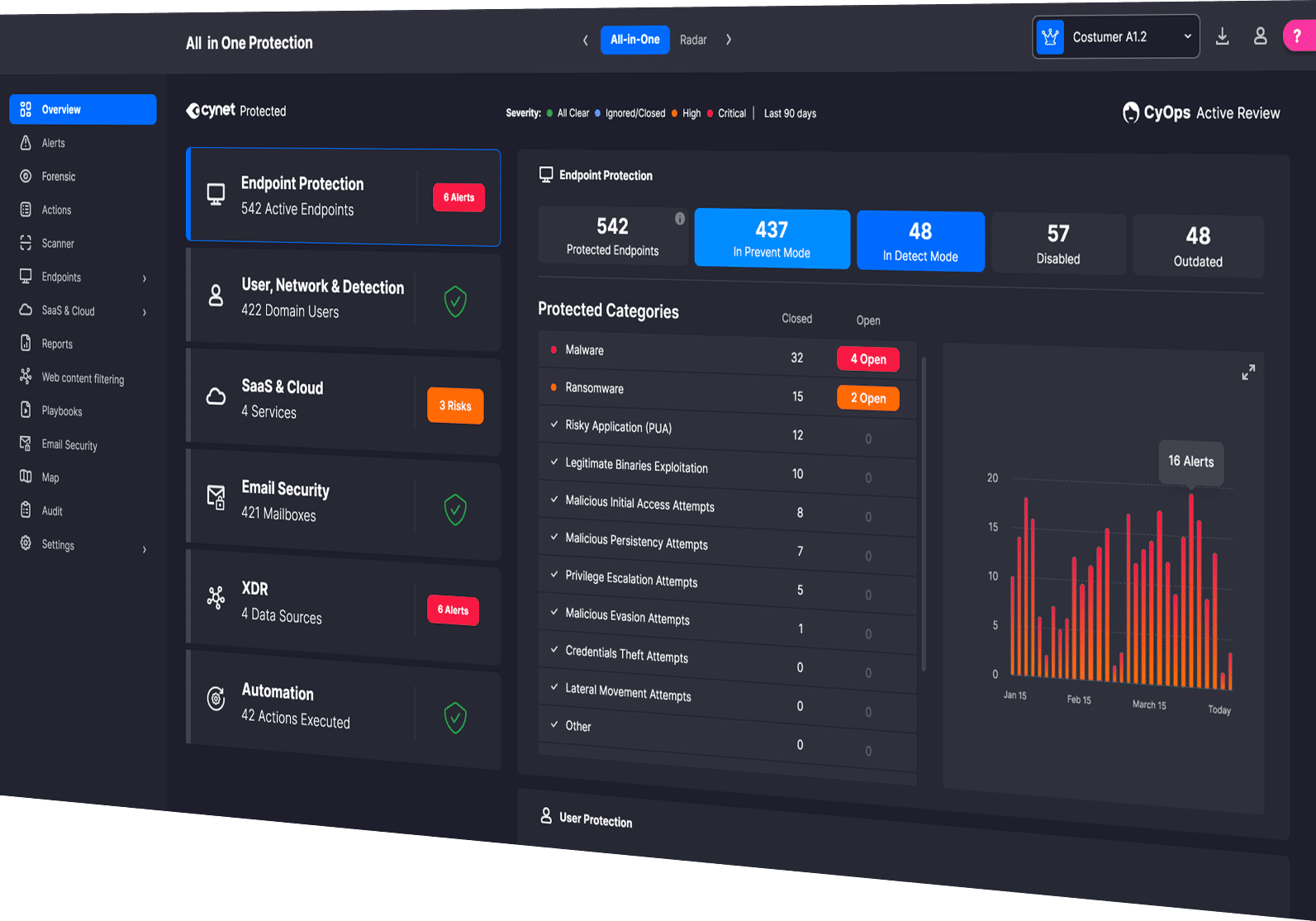The image size is (1316, 921).
Task: Expand the alerts chart to fullscreen
Action: (x=1247, y=373)
